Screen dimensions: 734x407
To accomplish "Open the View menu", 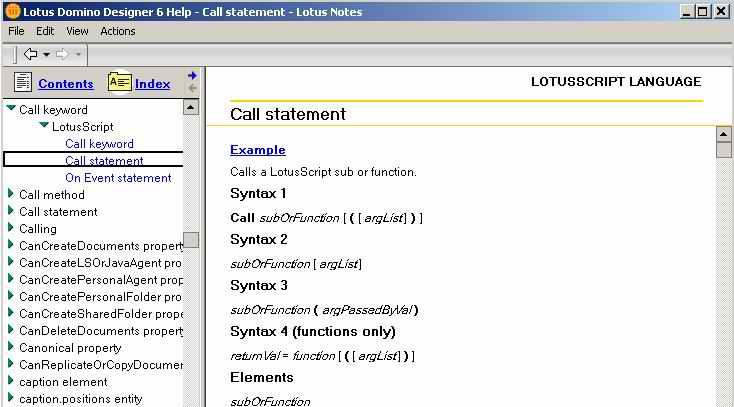I will [77, 31].
